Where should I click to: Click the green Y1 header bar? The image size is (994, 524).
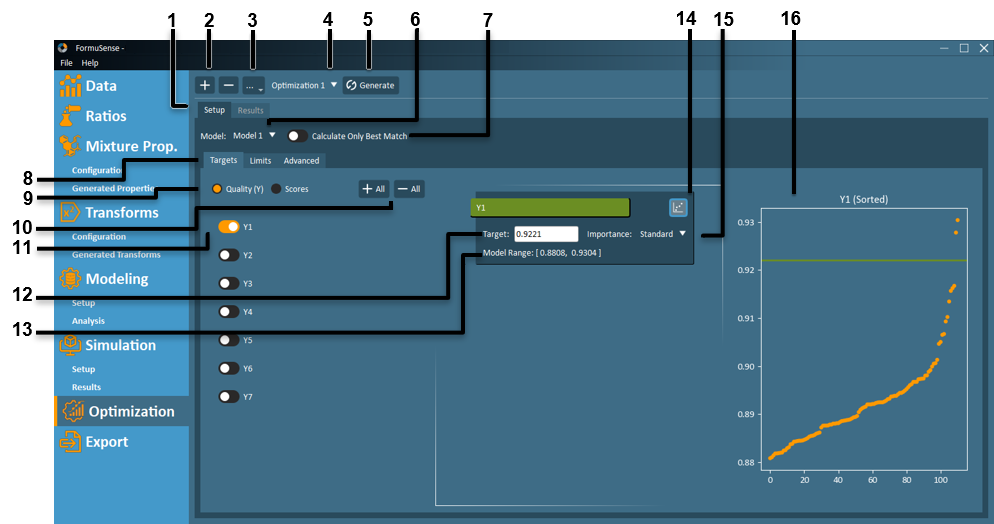tap(550, 207)
